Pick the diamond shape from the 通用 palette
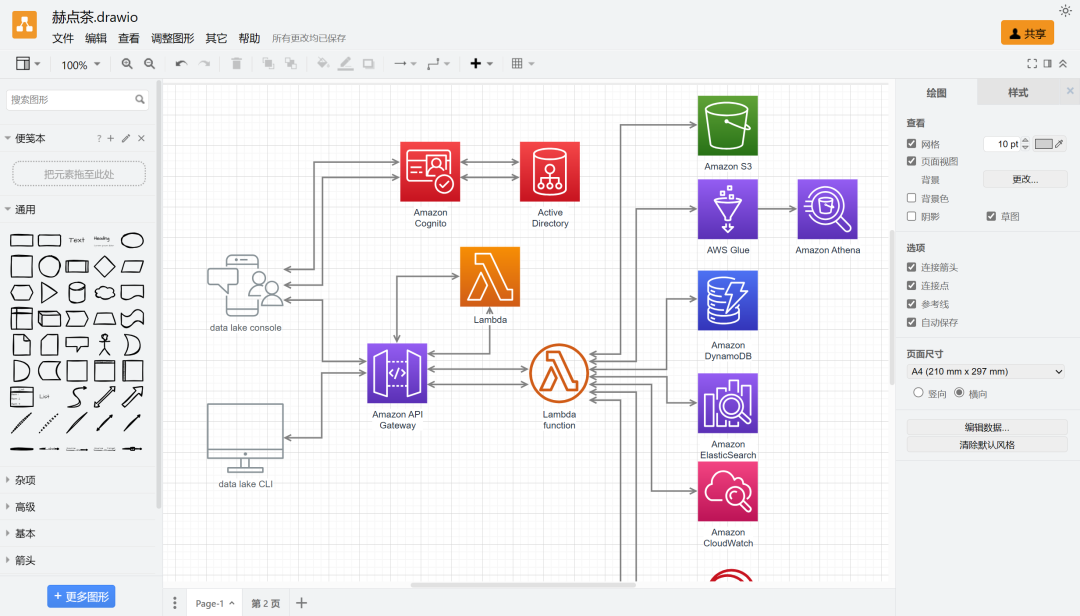This screenshot has height=616, width=1080. 105,266
